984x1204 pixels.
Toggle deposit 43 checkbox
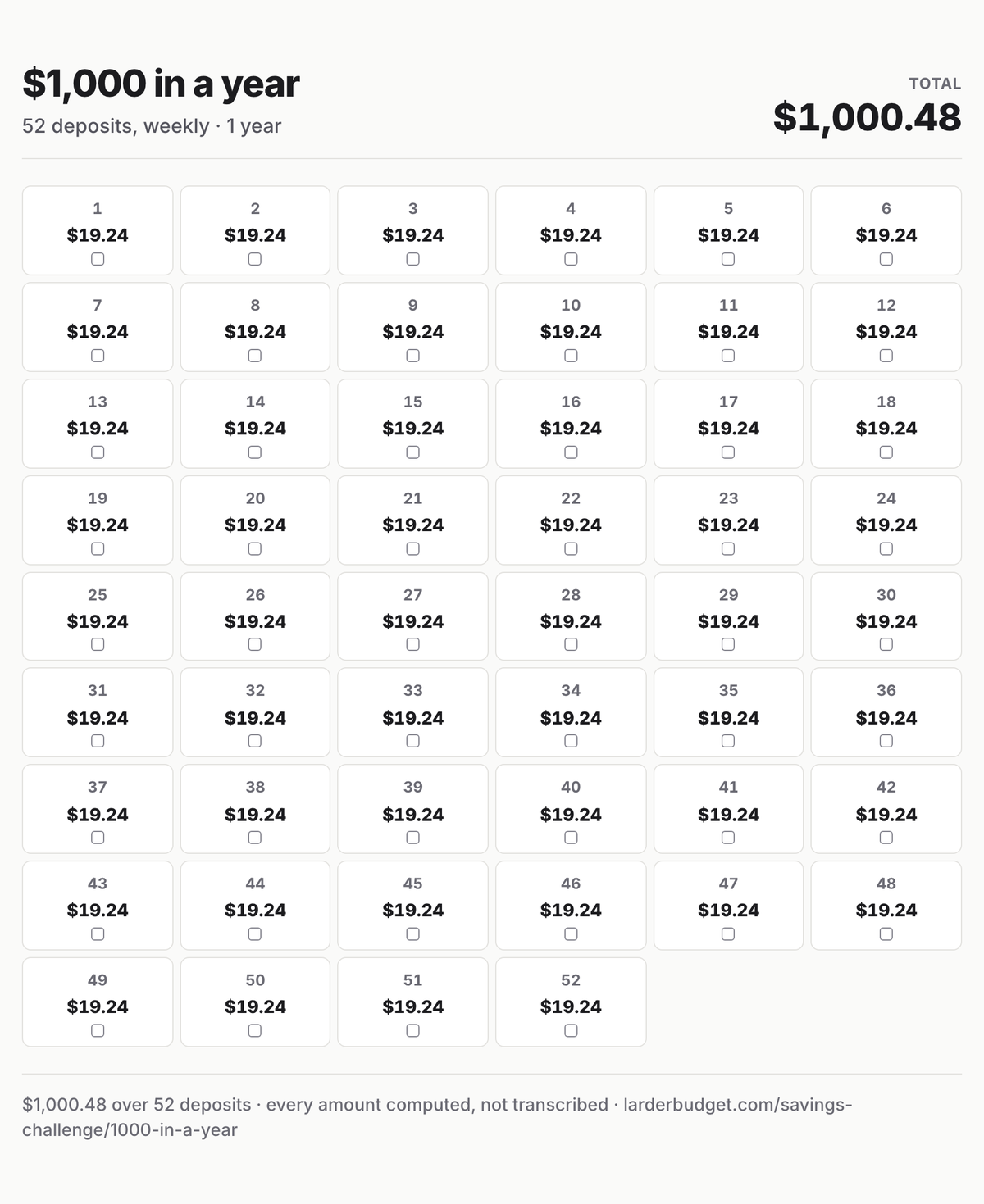tap(98, 934)
